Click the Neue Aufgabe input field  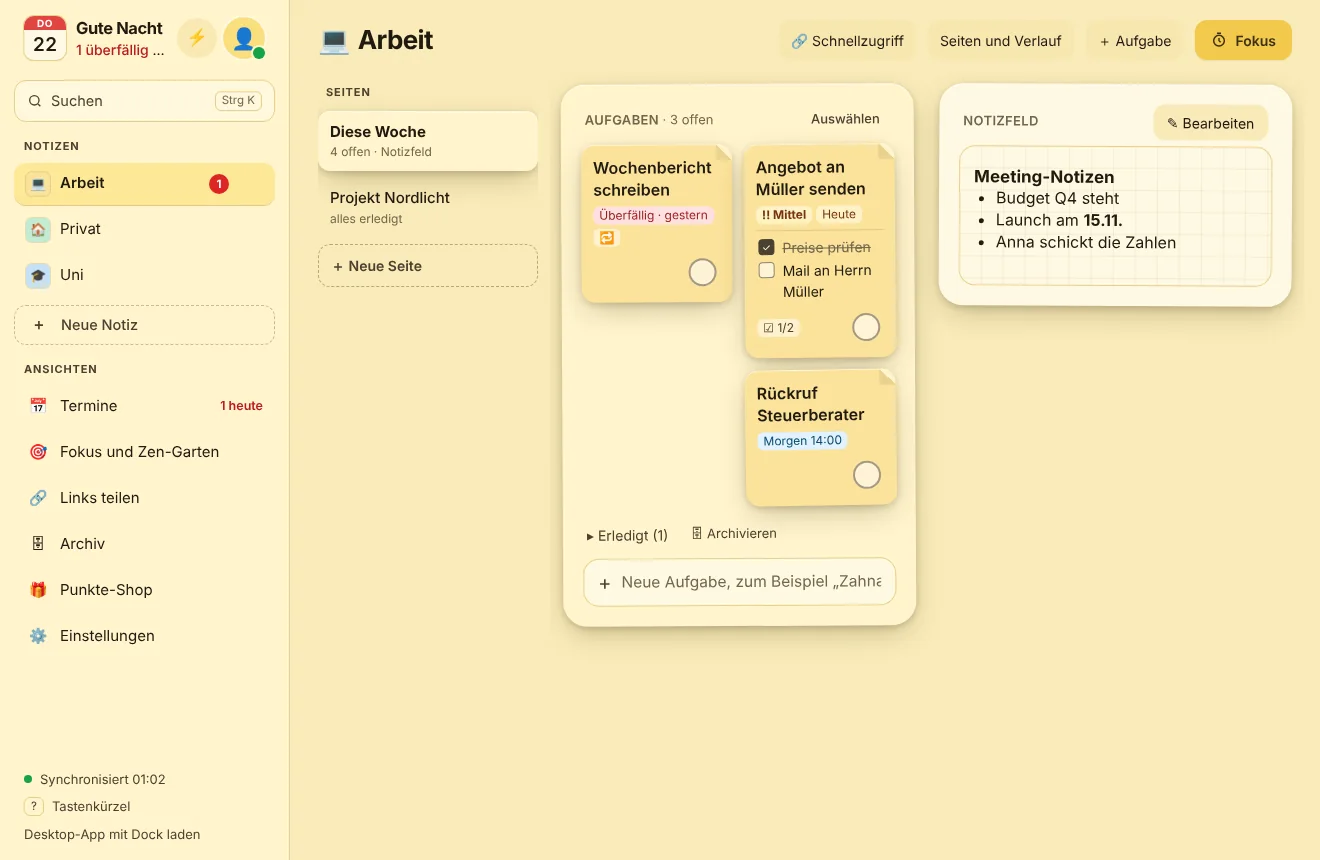[x=739, y=582]
